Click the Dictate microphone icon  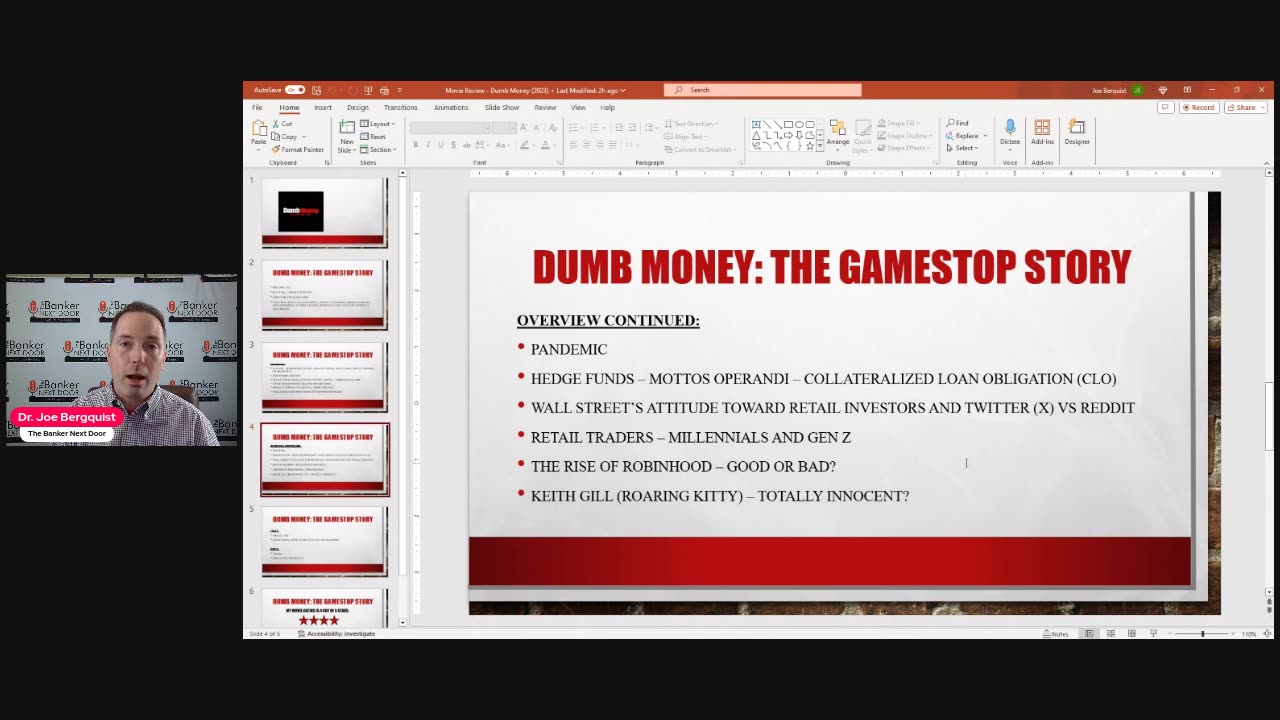[x=1010, y=128]
